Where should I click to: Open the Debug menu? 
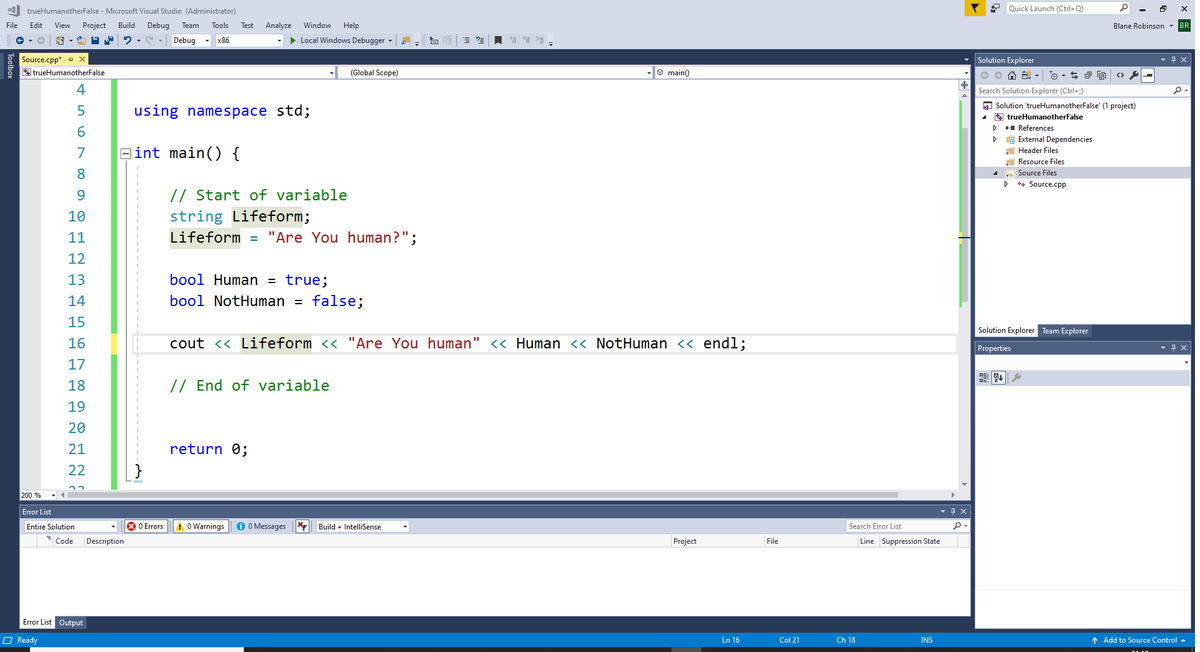158,25
